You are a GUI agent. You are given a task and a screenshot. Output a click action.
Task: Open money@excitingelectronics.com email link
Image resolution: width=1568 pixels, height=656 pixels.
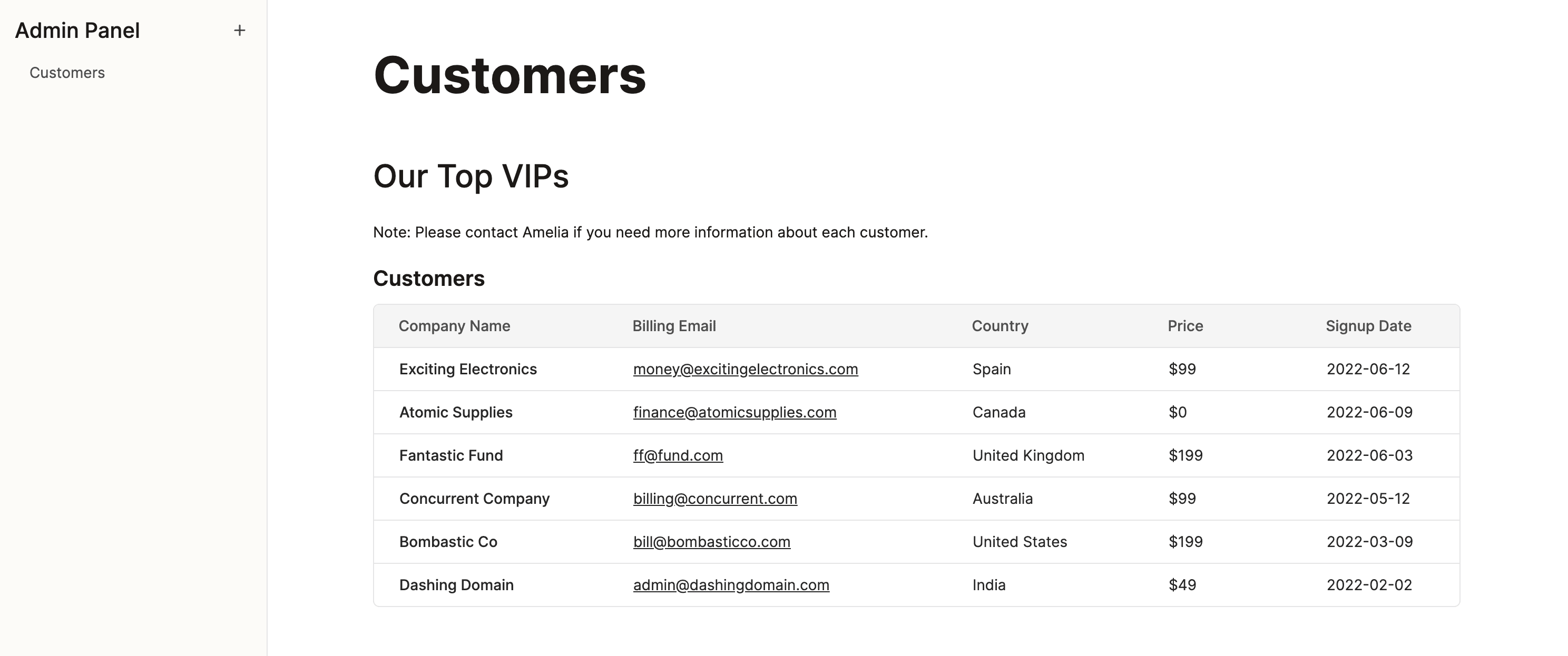pyautogui.click(x=745, y=369)
